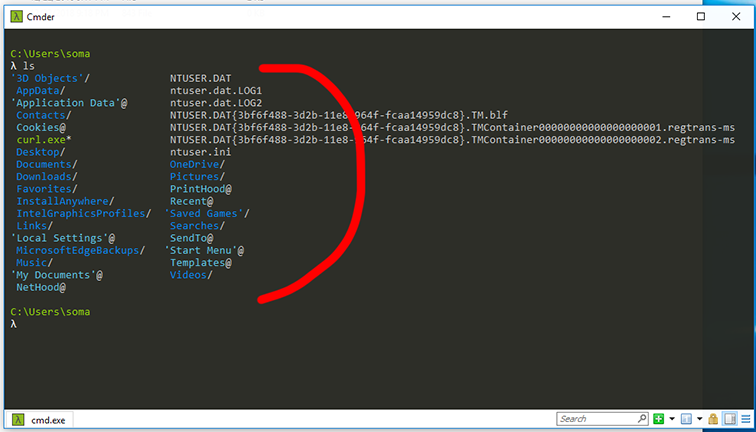
Task: Click the IntelGraphicsProfiles folder entry
Action: point(84,213)
